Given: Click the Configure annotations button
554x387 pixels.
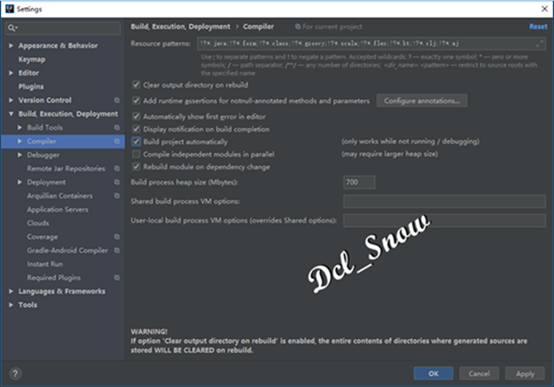Looking at the screenshot, I should [422, 101].
